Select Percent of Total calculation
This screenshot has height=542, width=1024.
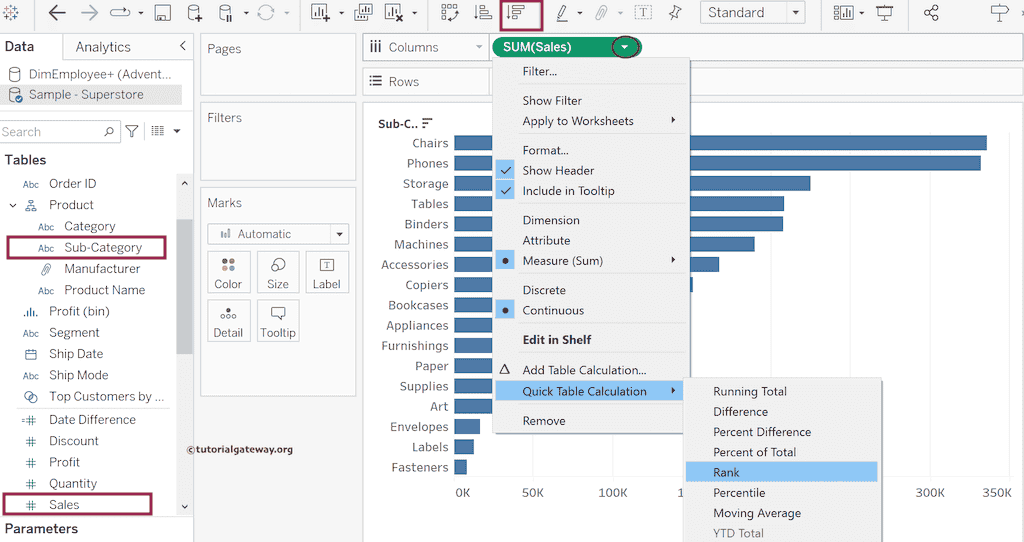click(754, 452)
